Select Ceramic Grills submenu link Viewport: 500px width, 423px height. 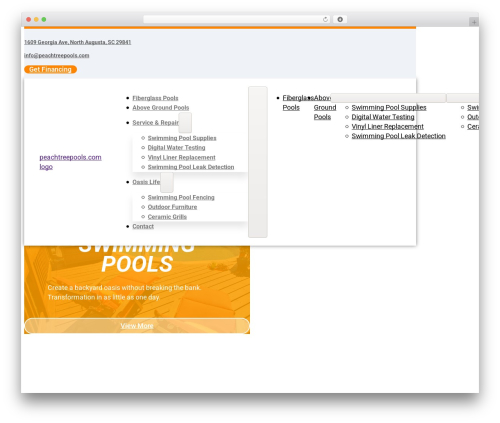click(x=167, y=217)
